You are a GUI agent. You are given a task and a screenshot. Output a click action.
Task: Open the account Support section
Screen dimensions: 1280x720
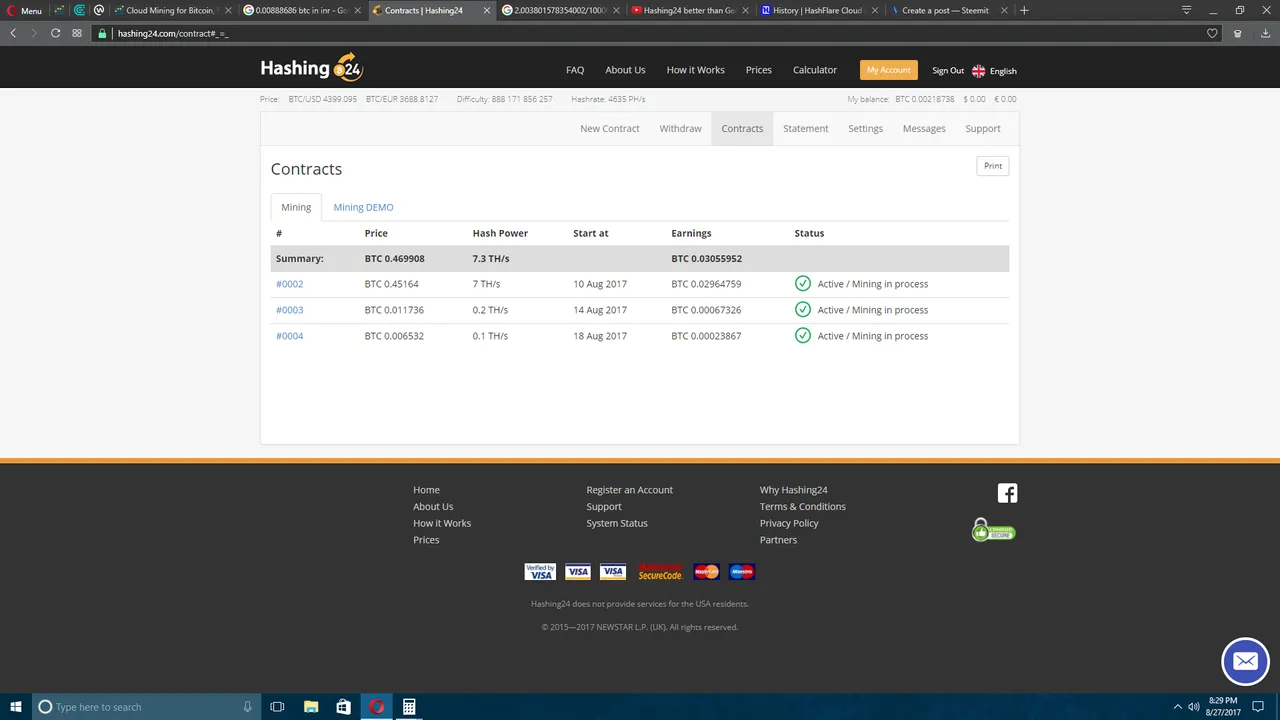[983, 129]
